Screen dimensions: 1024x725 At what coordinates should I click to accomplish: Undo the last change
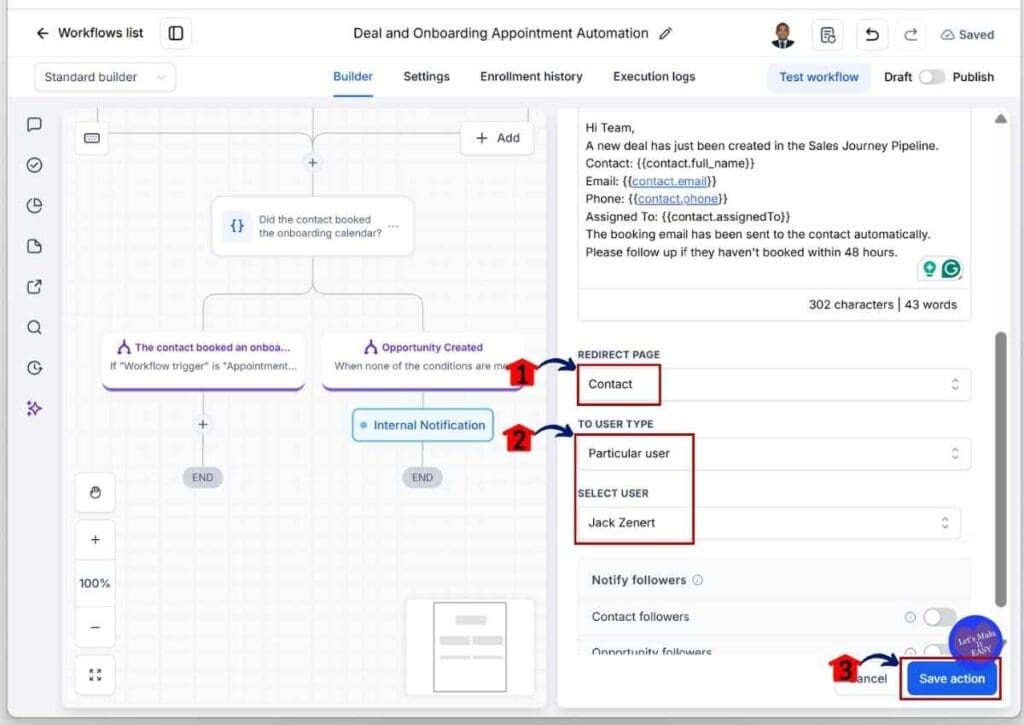872,35
